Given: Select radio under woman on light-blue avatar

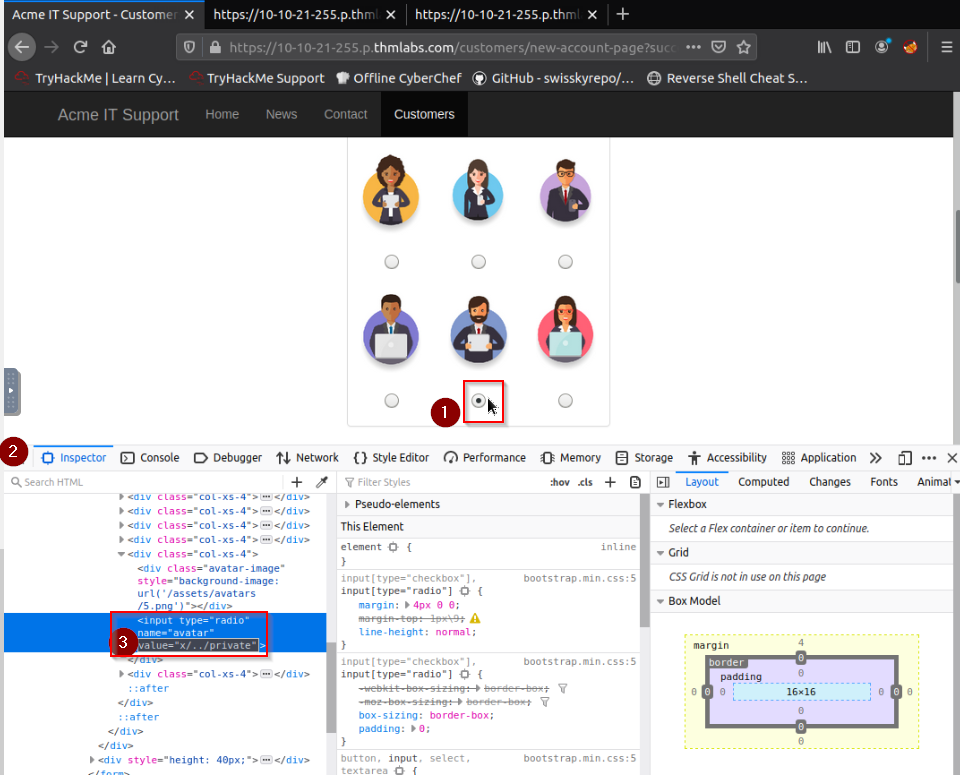Looking at the screenshot, I should pyautogui.click(x=479, y=262).
